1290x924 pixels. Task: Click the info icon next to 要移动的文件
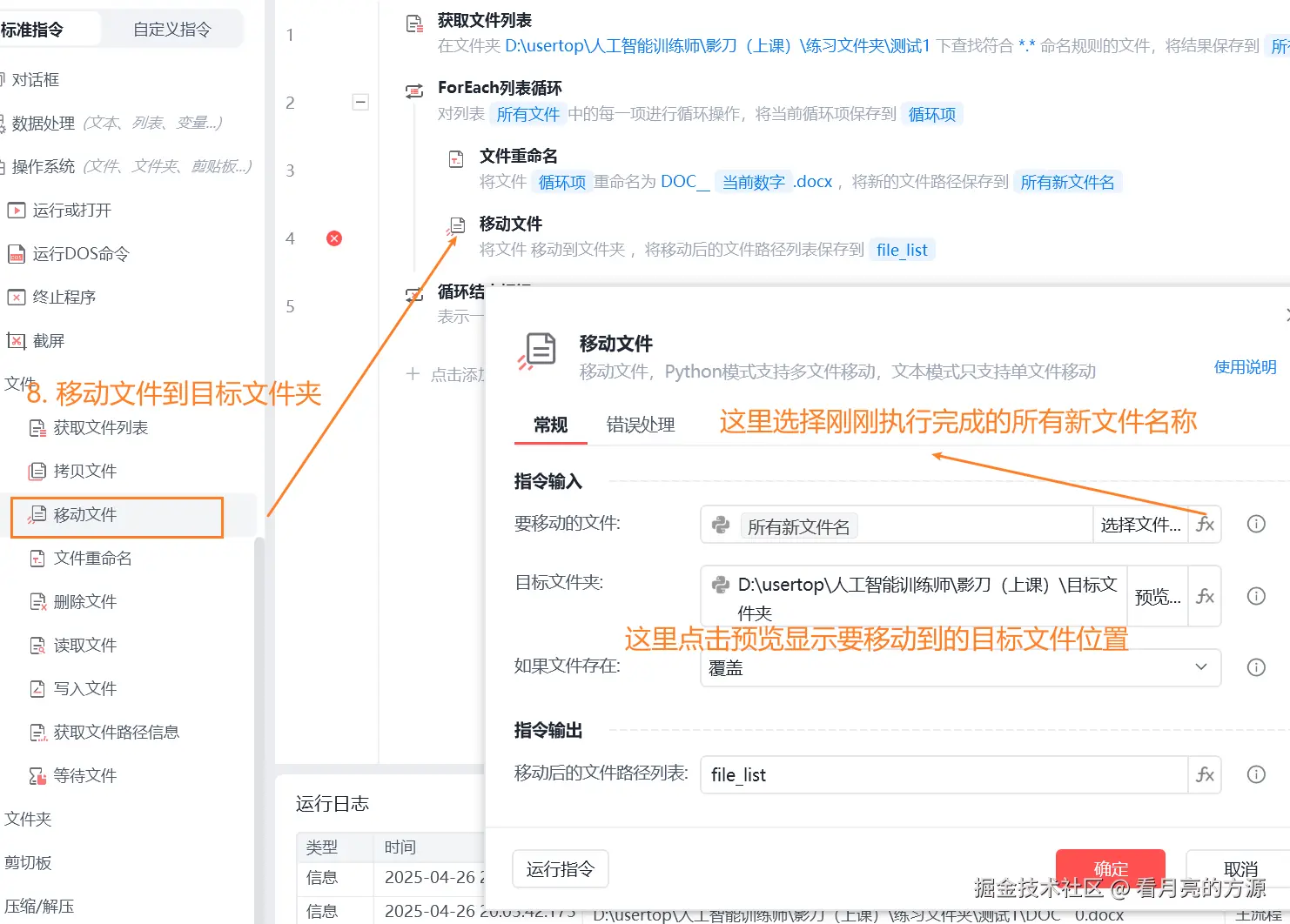coord(1256,524)
